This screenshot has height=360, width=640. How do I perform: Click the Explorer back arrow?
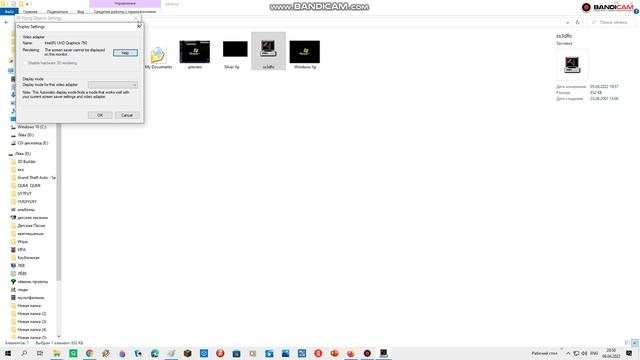pyautogui.click(x=6, y=22)
